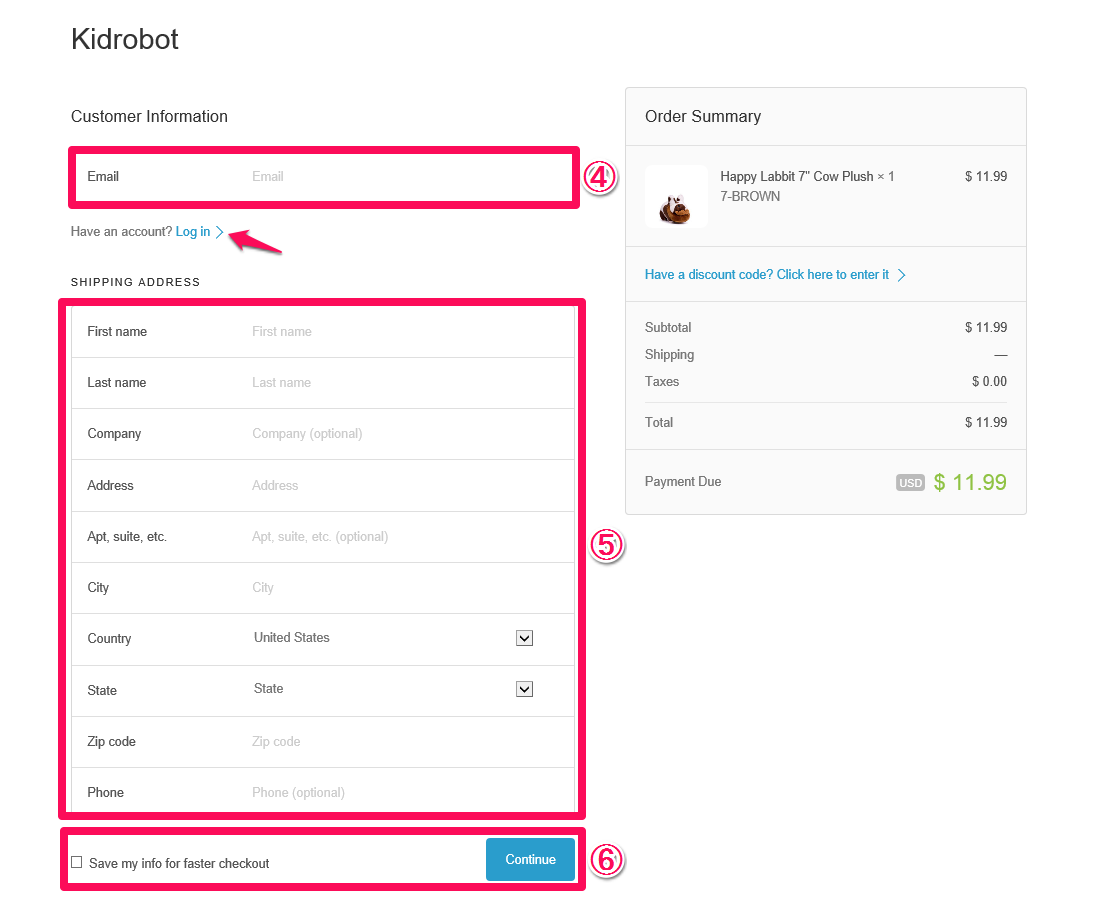
Task: Click into the First name field
Action: [323, 332]
